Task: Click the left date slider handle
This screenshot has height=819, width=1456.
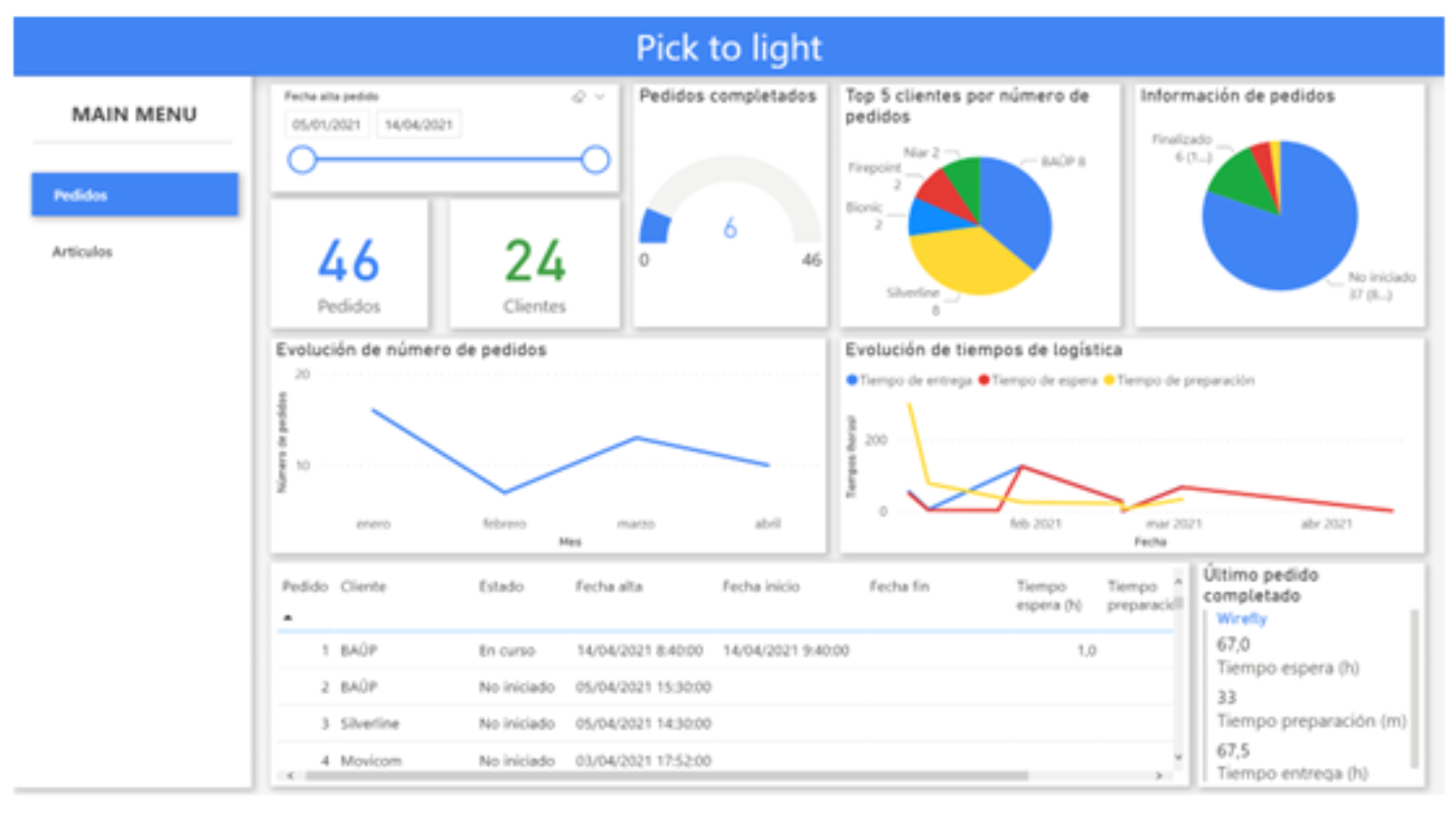Action: (x=302, y=160)
